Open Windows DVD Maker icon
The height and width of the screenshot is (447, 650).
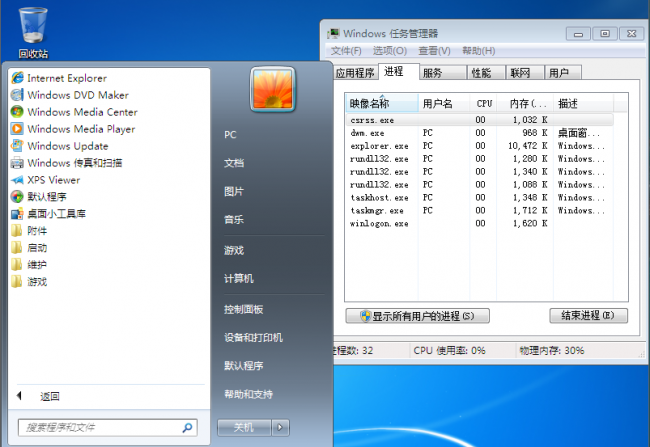(17, 95)
